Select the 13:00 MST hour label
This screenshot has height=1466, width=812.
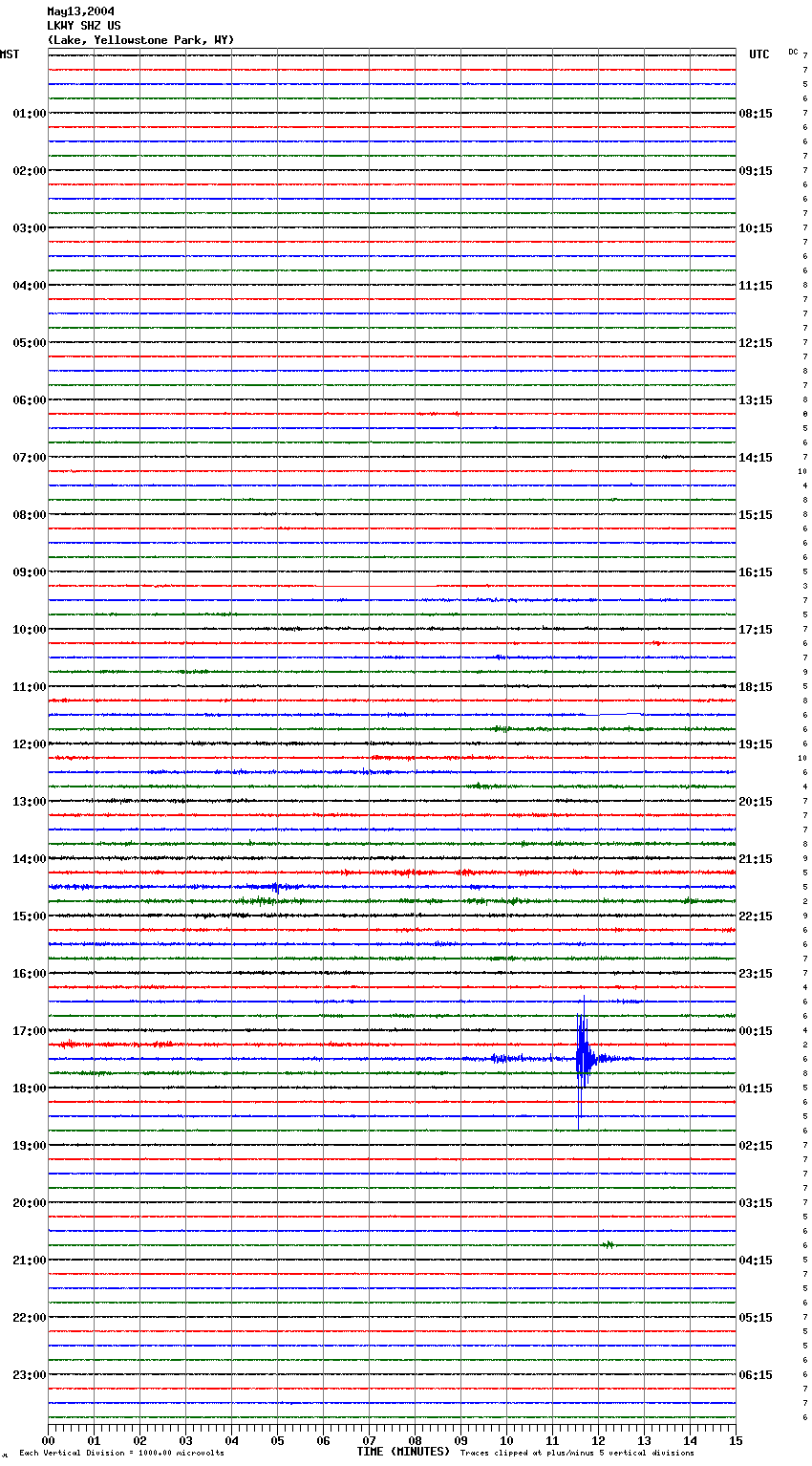(x=30, y=802)
